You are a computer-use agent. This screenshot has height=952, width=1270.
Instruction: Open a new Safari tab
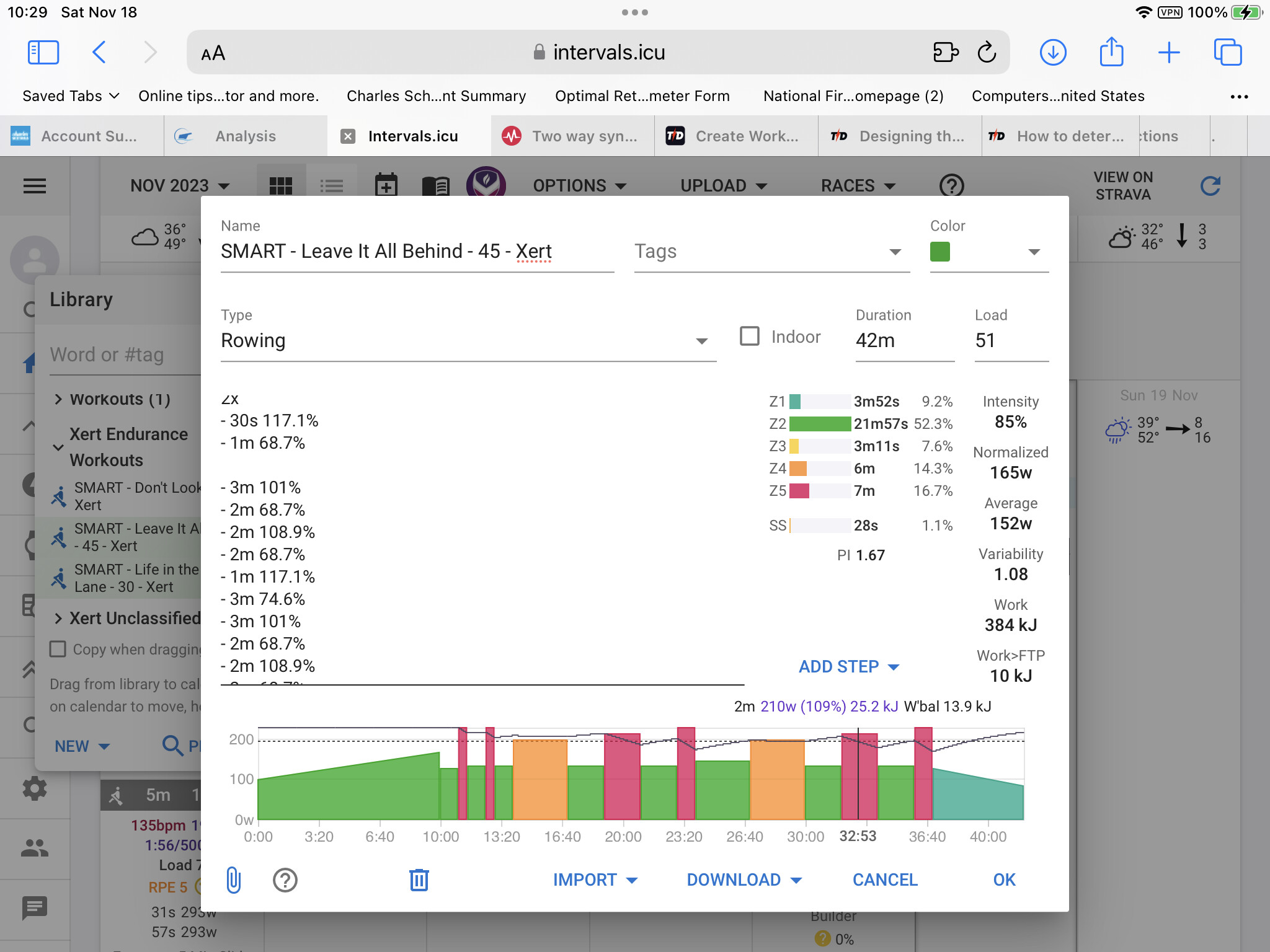click(1169, 53)
